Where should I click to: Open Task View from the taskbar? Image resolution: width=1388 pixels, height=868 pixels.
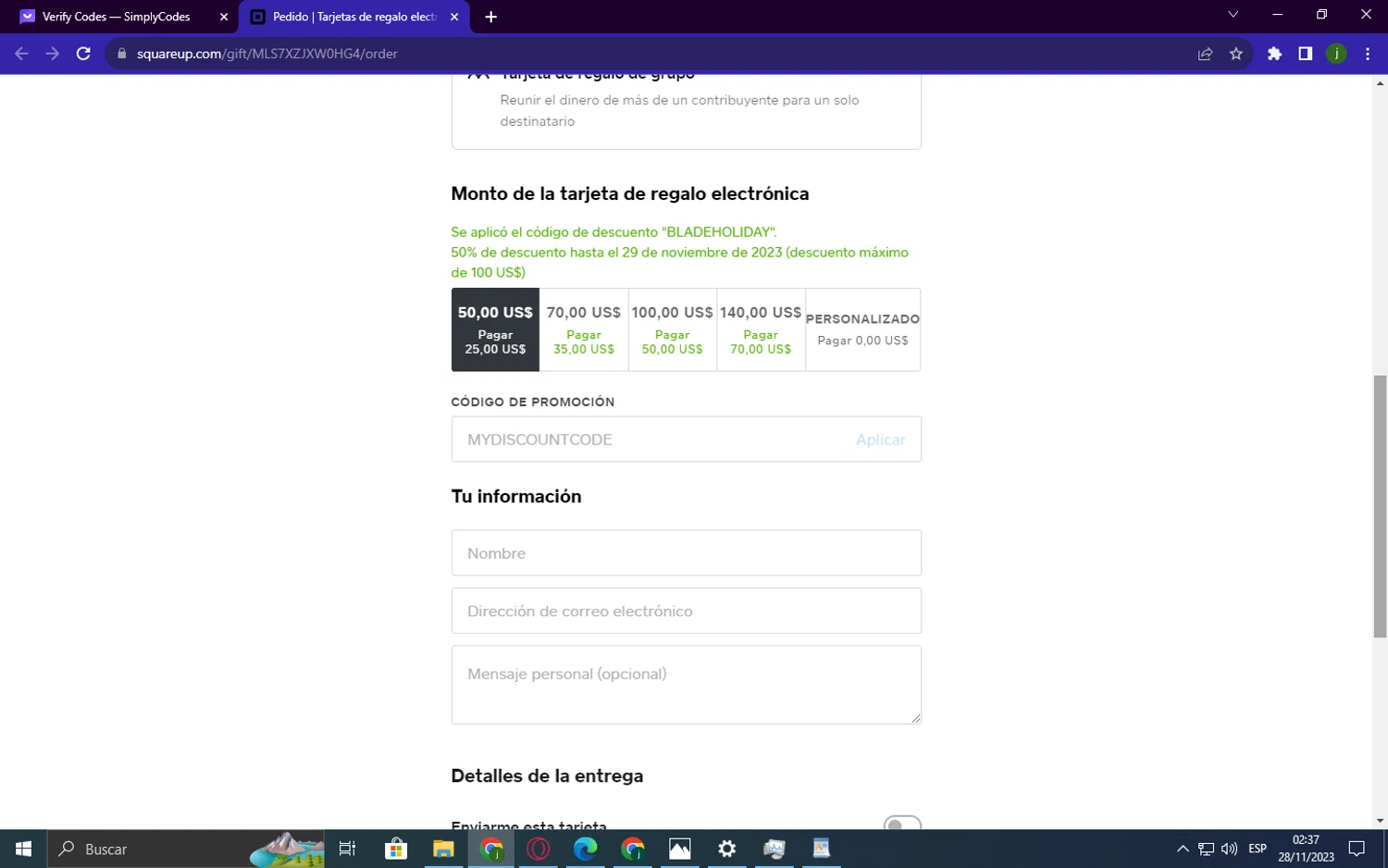(347, 849)
